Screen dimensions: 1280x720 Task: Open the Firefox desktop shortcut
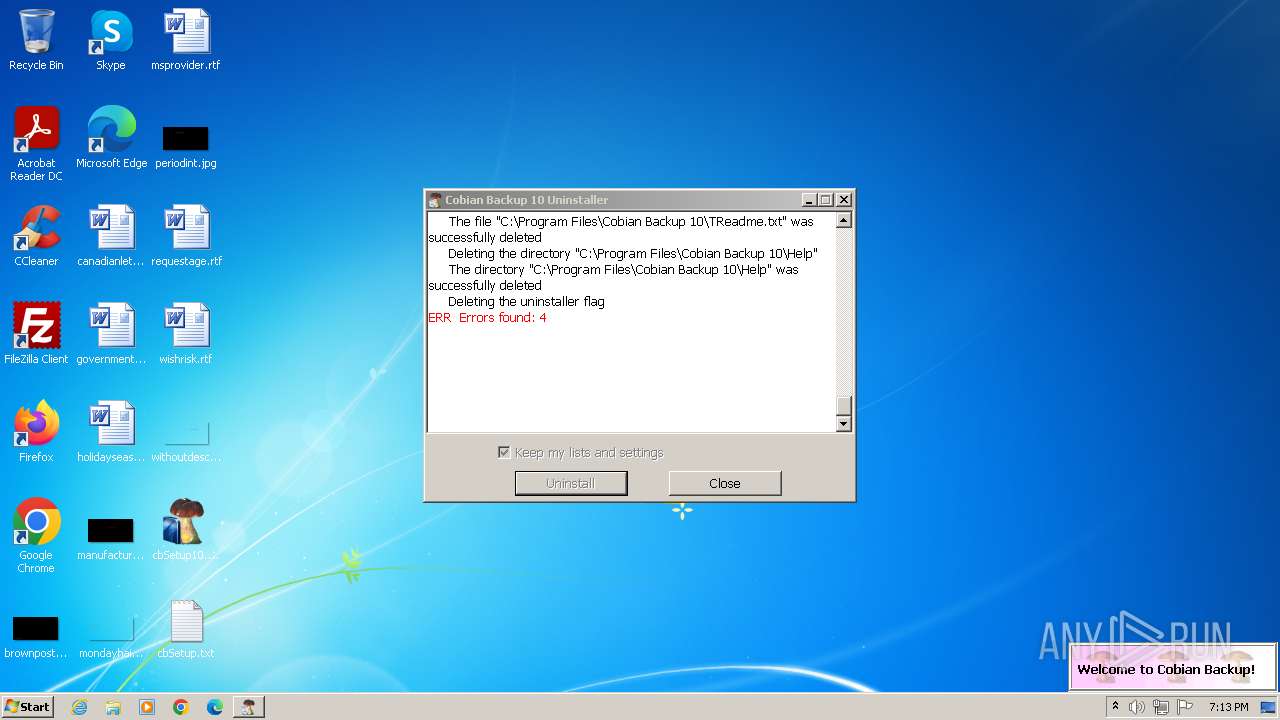(36, 432)
